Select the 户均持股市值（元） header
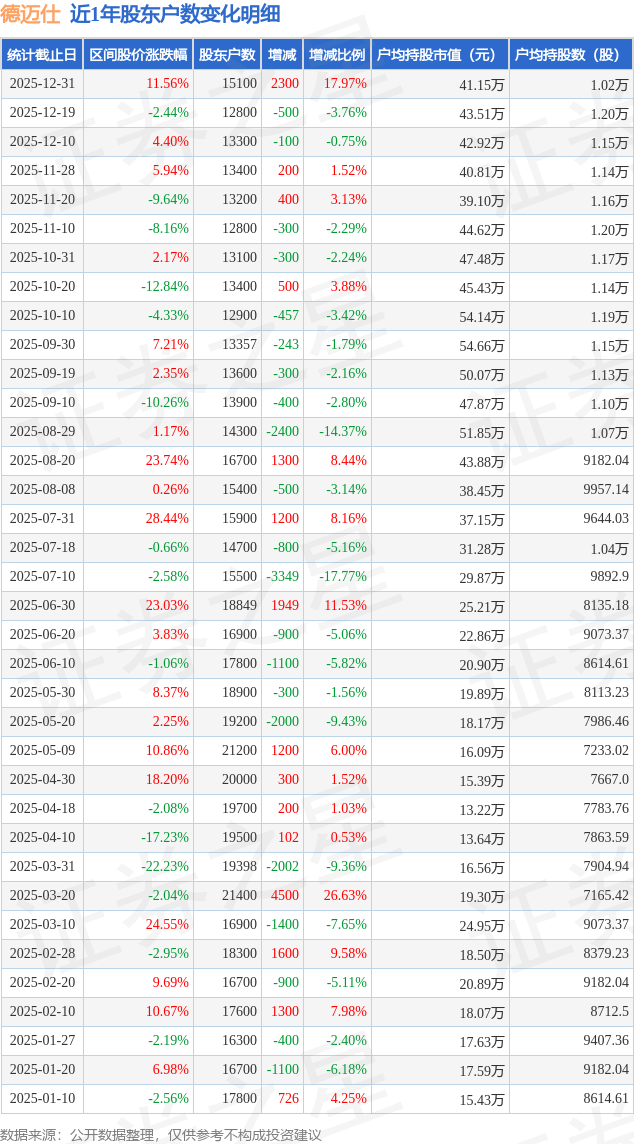 pos(439,55)
